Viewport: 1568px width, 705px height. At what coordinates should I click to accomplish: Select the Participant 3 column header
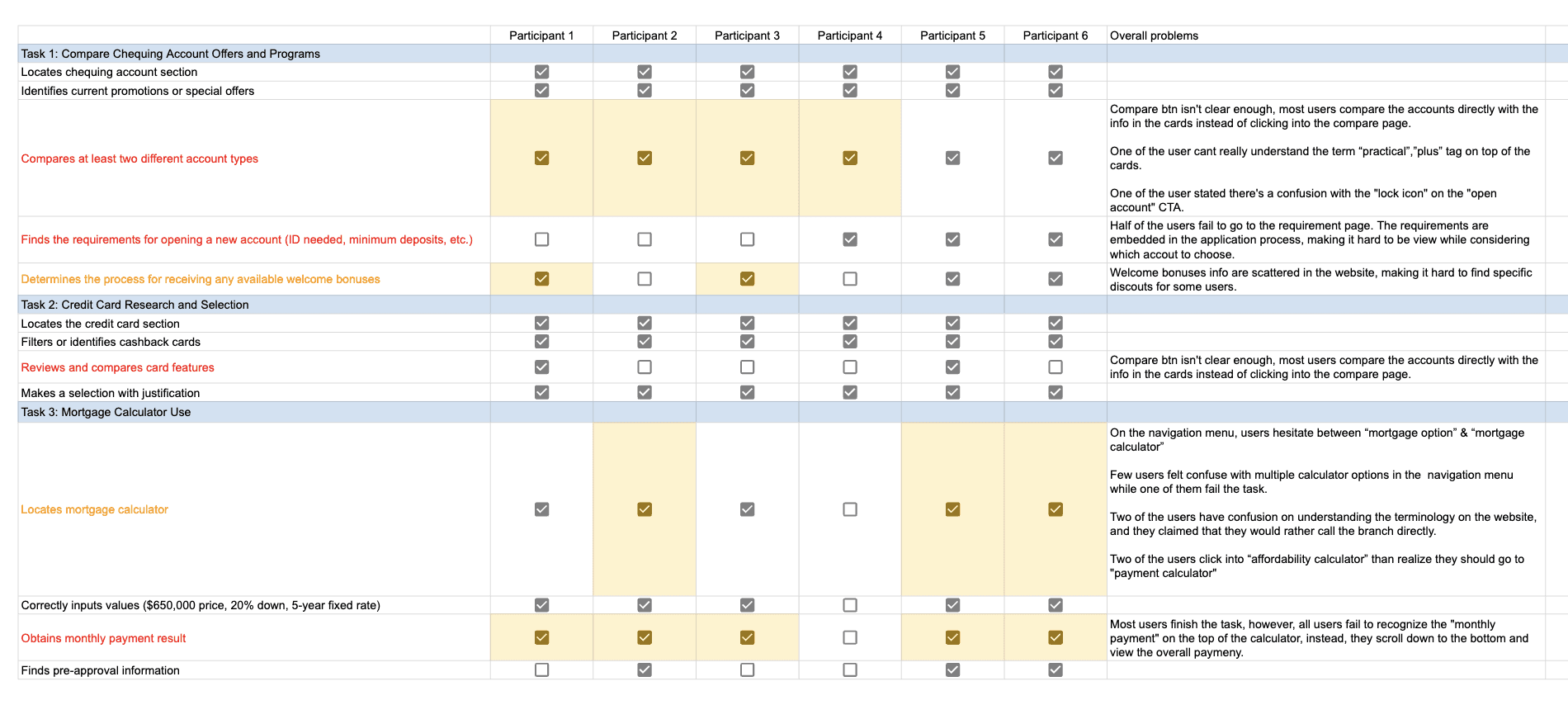click(747, 35)
